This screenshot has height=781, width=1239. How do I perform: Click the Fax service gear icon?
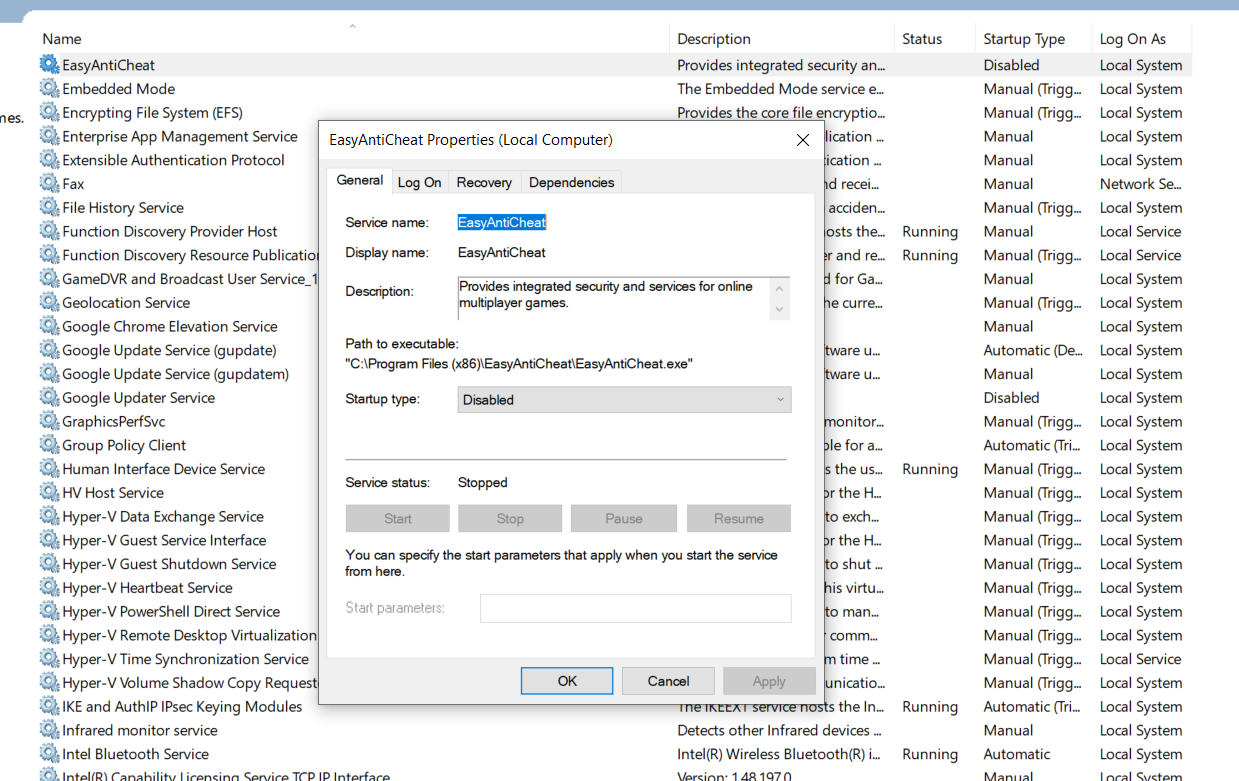pos(49,184)
